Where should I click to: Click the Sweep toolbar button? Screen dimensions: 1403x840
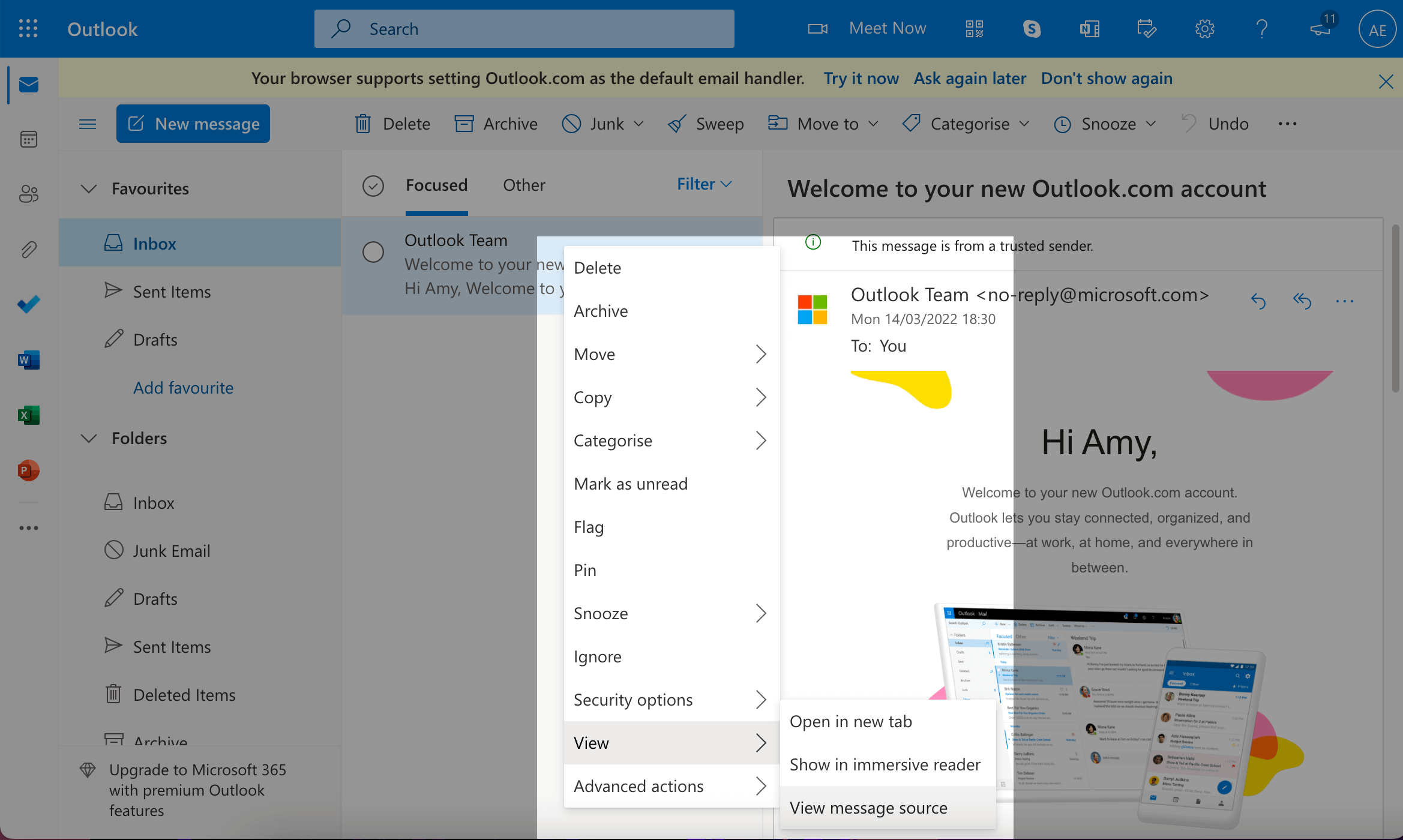(706, 124)
